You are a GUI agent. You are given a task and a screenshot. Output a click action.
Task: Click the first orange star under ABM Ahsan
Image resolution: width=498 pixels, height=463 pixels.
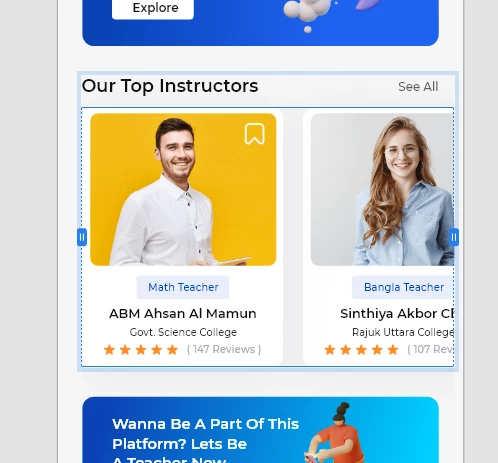[109, 350]
